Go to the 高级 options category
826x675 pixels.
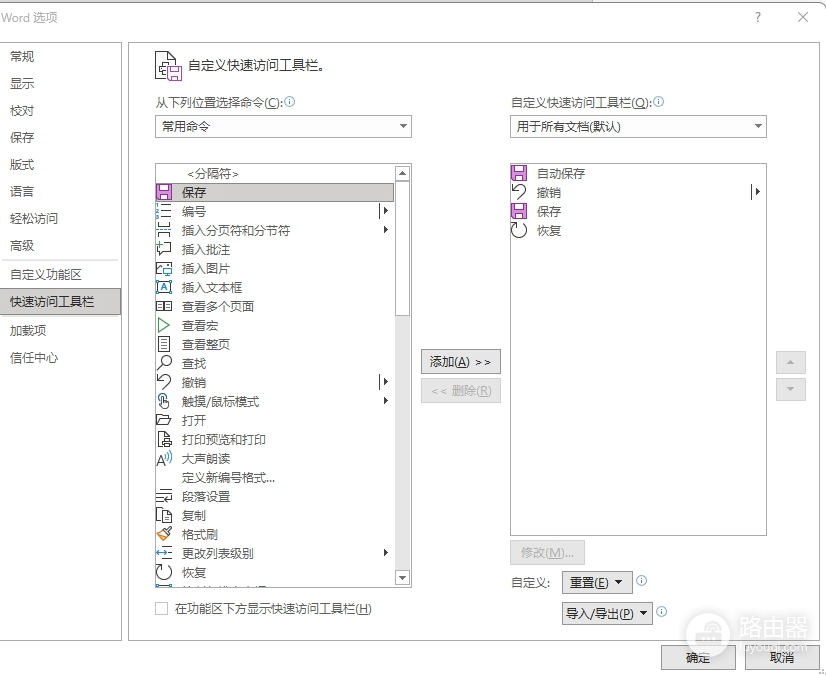[22, 246]
